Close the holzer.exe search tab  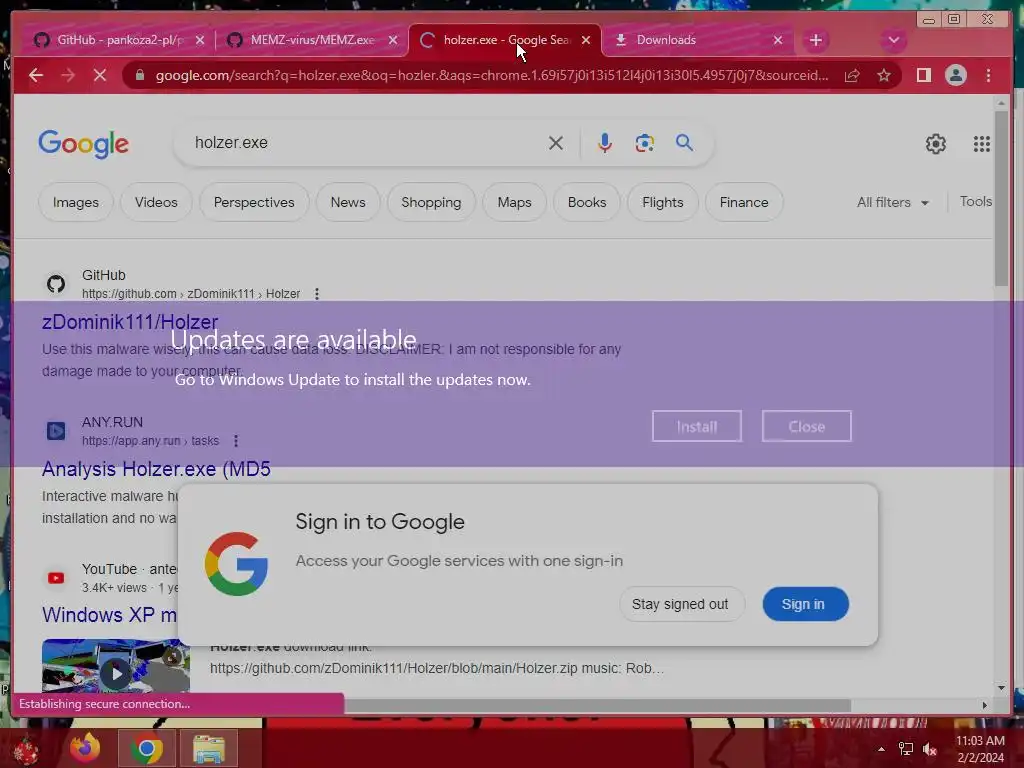tap(586, 40)
